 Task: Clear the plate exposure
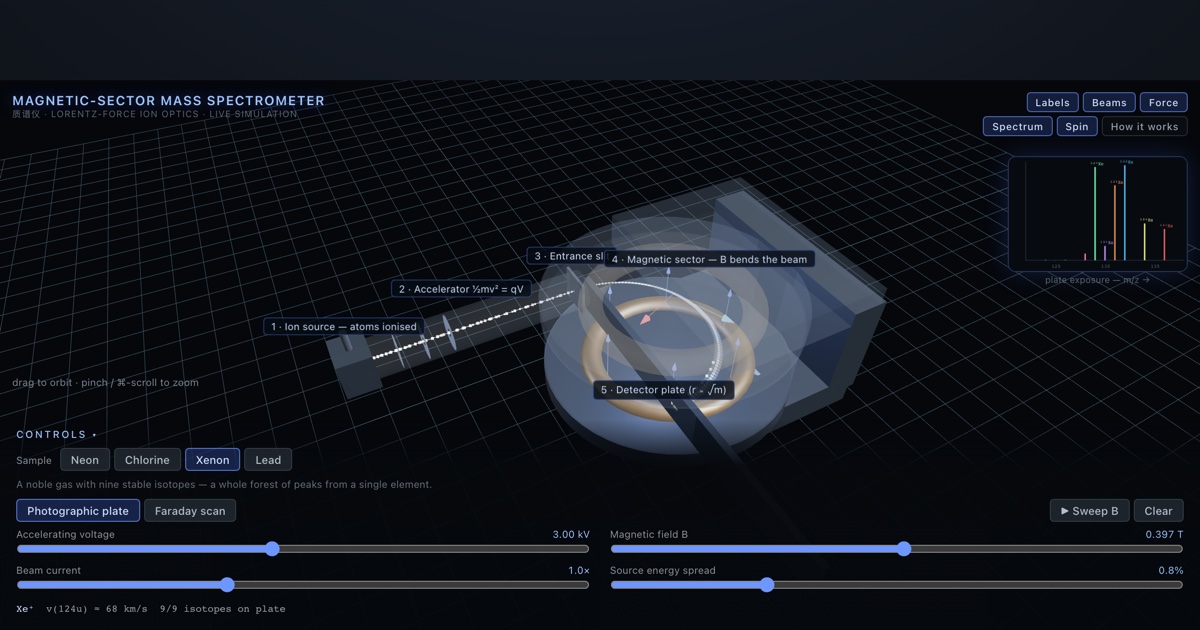click(x=1158, y=511)
